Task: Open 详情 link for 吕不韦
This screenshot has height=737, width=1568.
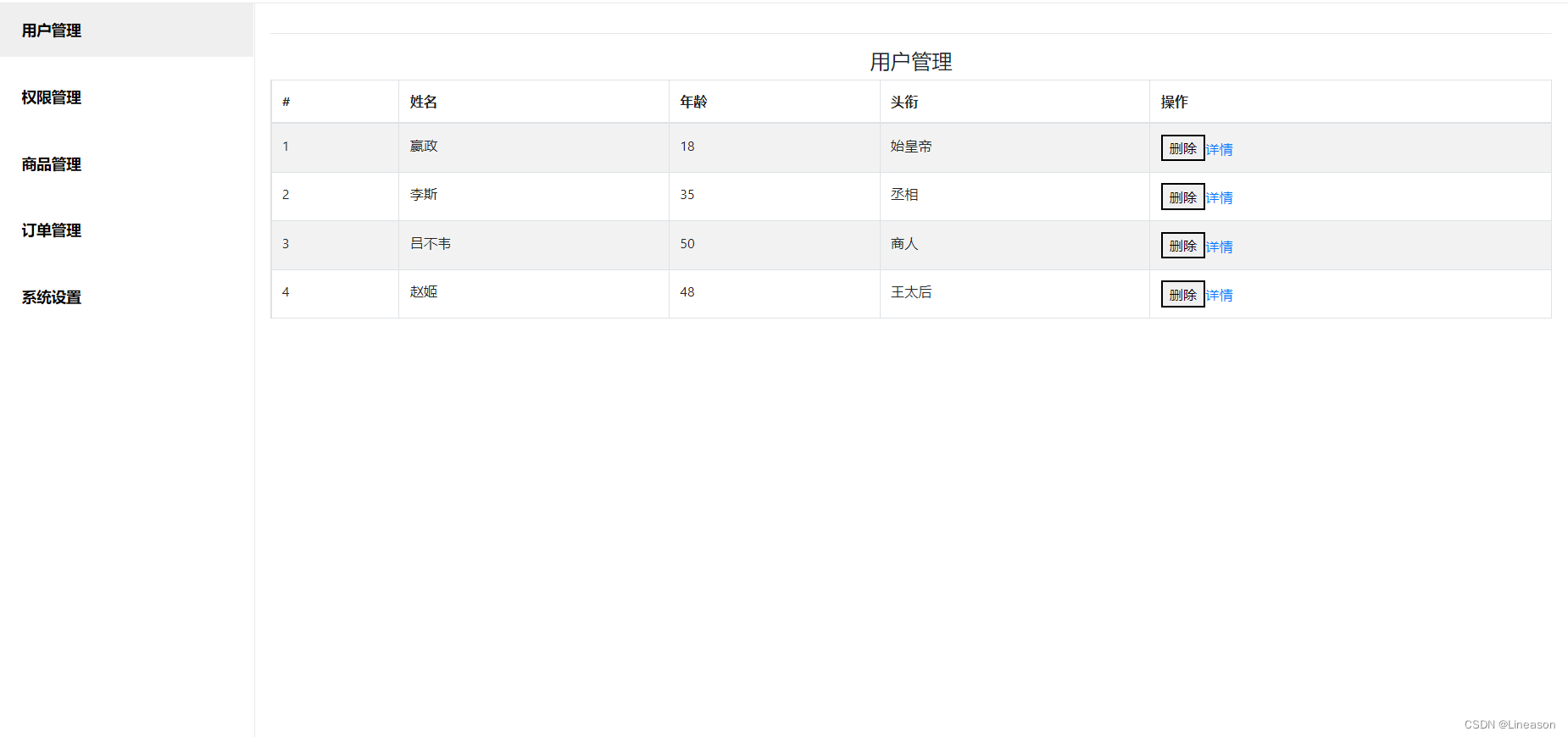Action: (1219, 247)
